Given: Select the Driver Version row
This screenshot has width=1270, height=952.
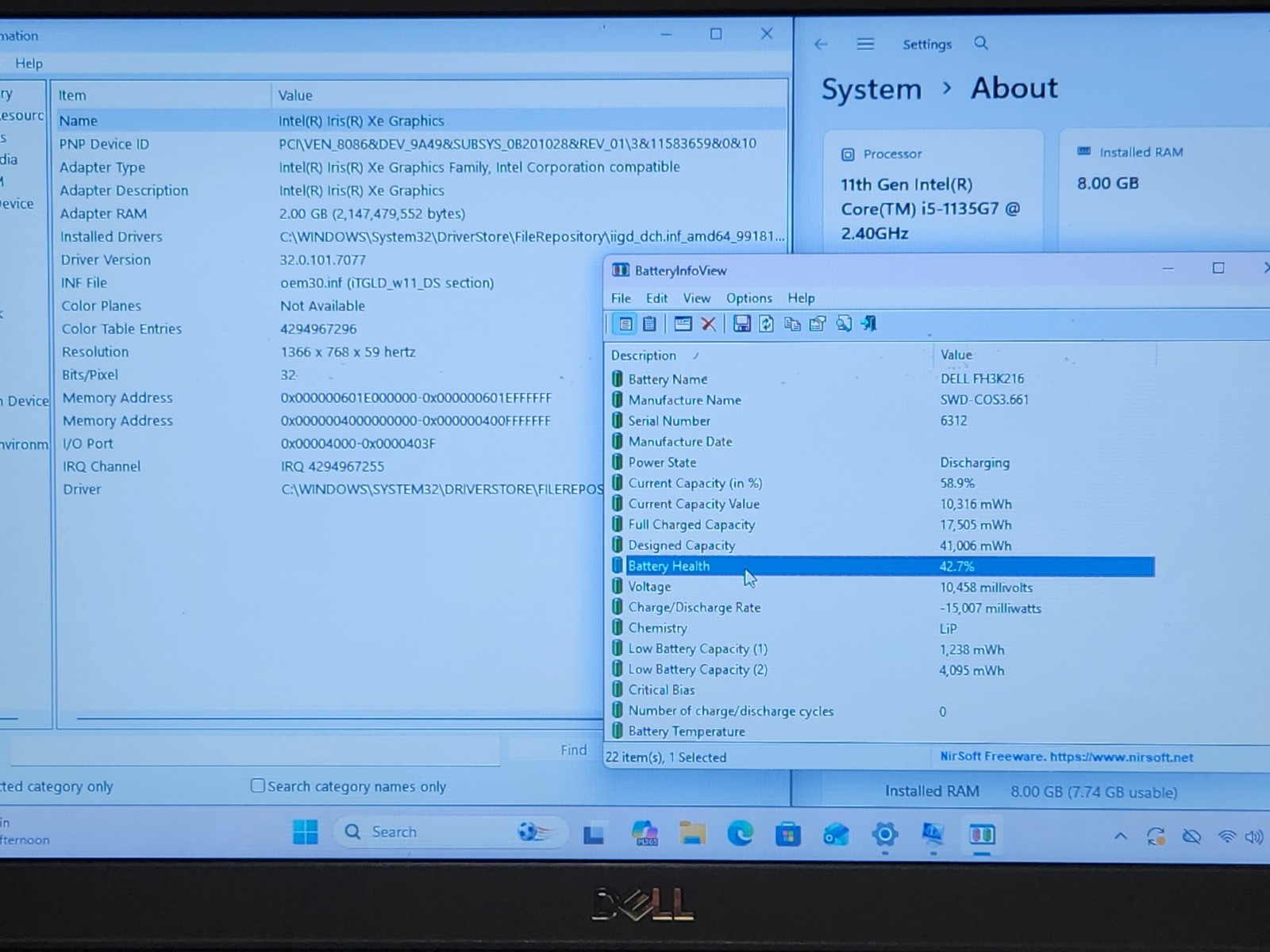Looking at the screenshot, I should click(329, 259).
